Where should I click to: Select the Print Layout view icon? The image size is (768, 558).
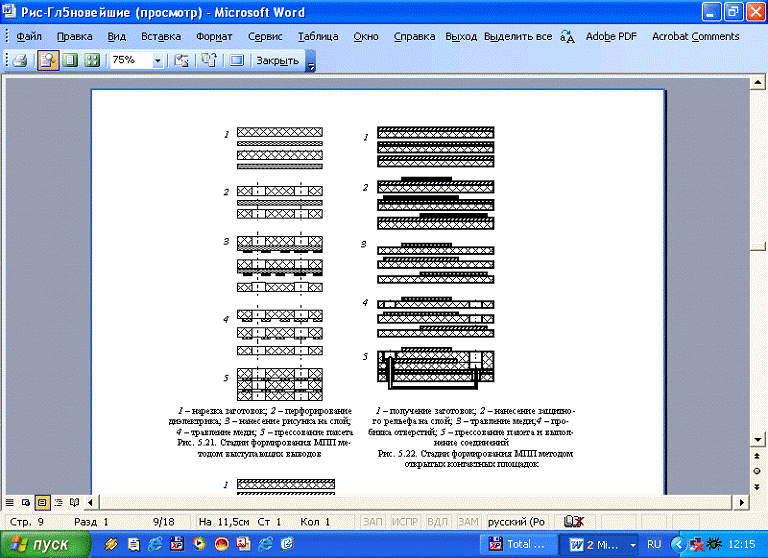pyautogui.click(x=42, y=502)
